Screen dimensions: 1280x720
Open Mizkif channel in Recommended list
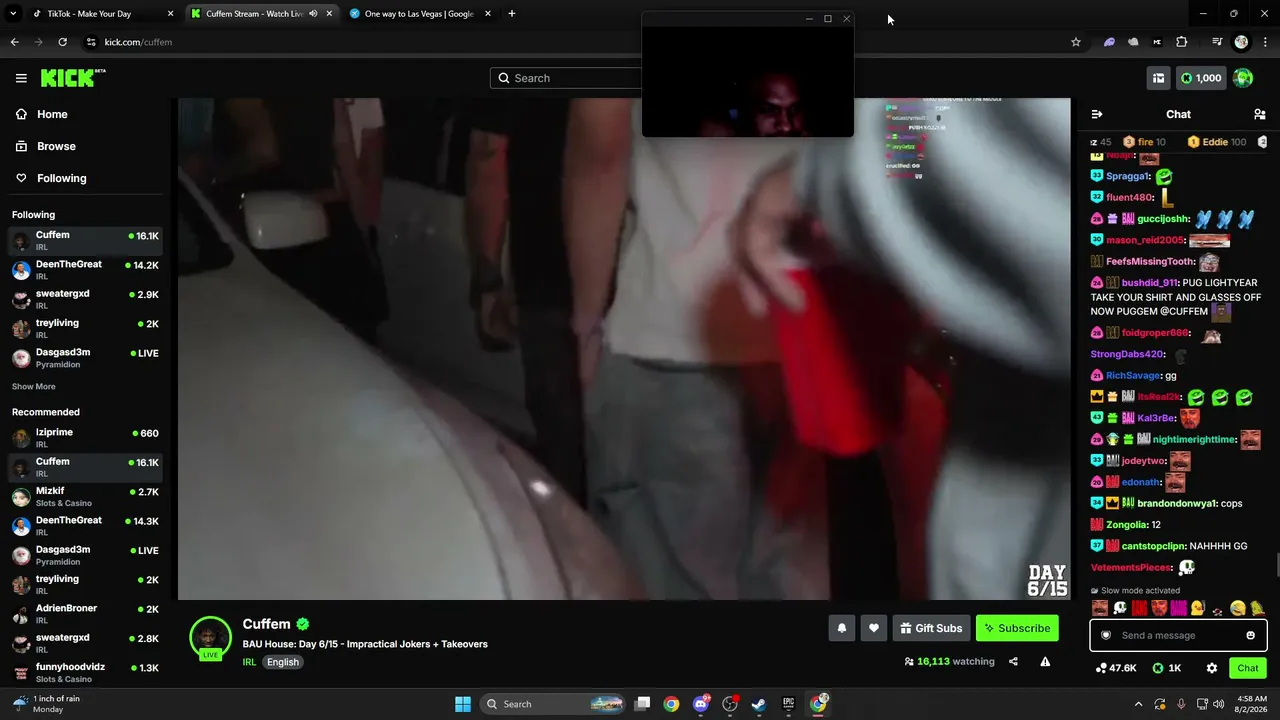click(x=85, y=496)
